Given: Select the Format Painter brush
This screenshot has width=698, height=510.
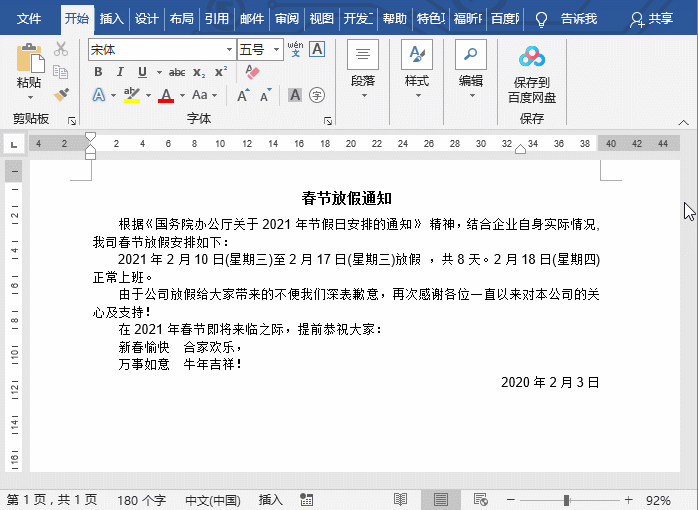Looking at the screenshot, I should pyautogui.click(x=61, y=94).
